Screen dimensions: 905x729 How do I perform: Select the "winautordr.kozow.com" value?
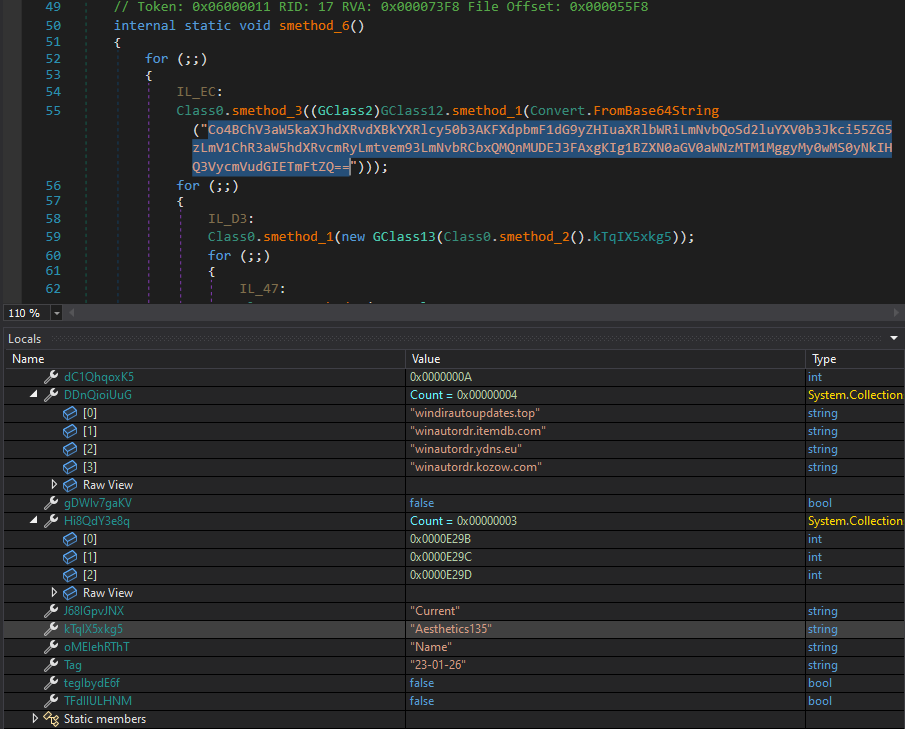coord(476,466)
